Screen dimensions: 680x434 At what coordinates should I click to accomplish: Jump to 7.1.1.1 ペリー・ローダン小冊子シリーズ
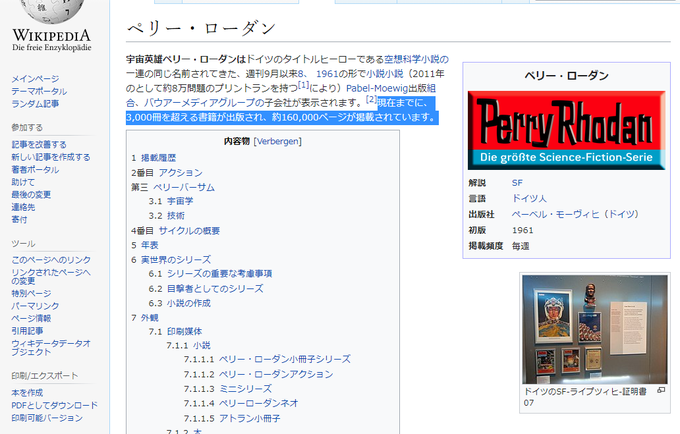pyautogui.click(x=267, y=359)
